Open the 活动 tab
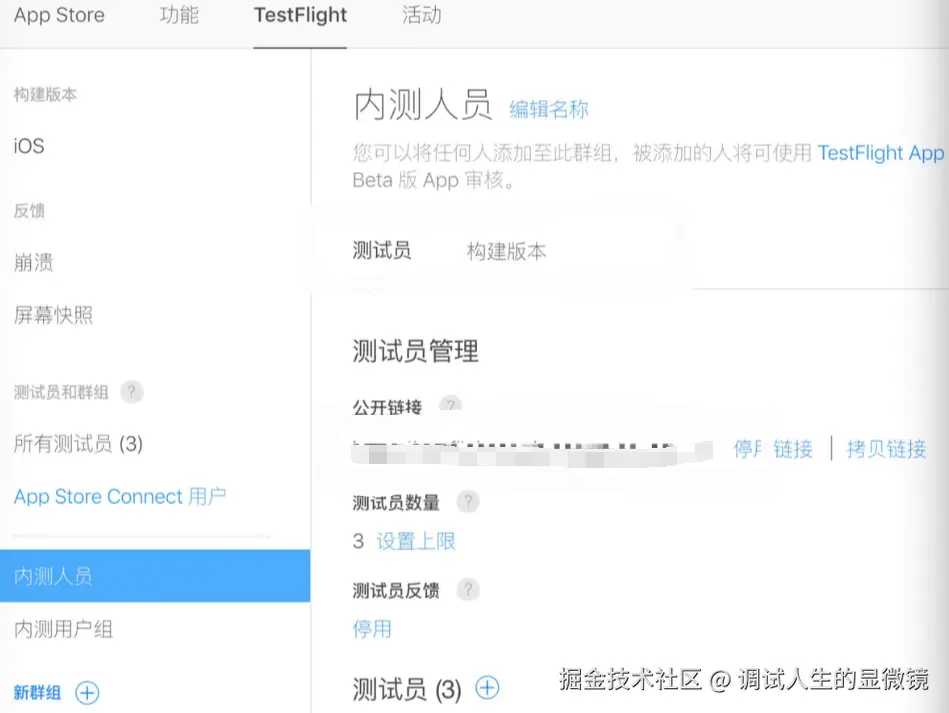Viewport: 949px width, 713px height. point(420,16)
